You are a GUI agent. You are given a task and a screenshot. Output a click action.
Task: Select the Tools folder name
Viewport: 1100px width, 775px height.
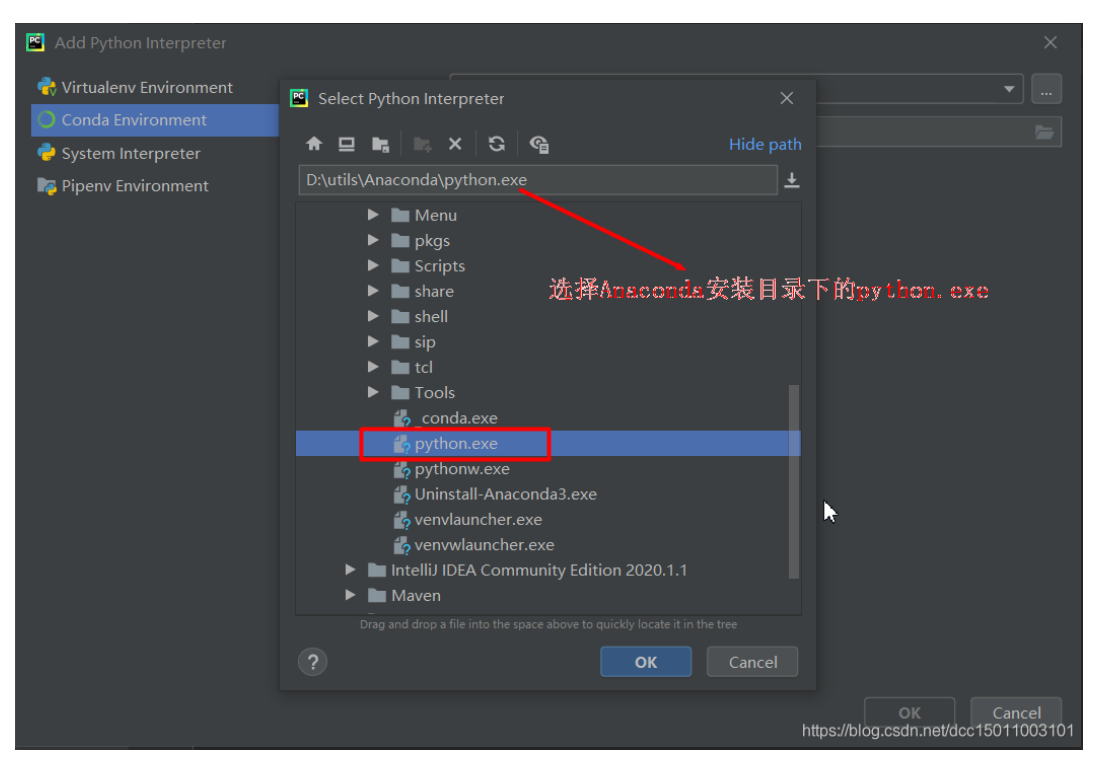pyautogui.click(x=434, y=393)
